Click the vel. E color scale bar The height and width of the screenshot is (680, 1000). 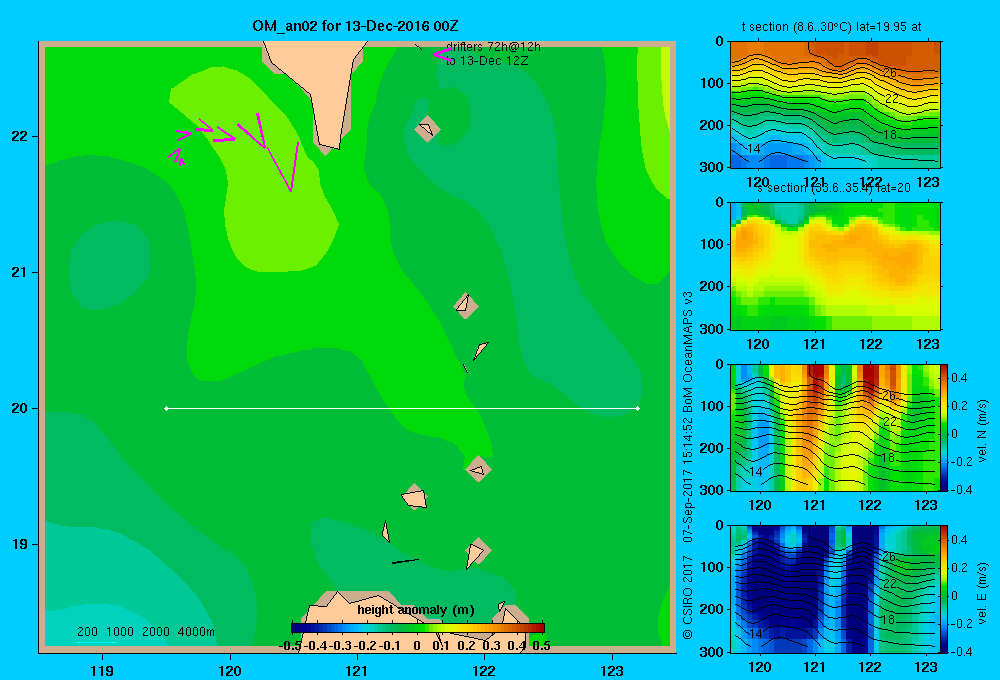pos(945,589)
